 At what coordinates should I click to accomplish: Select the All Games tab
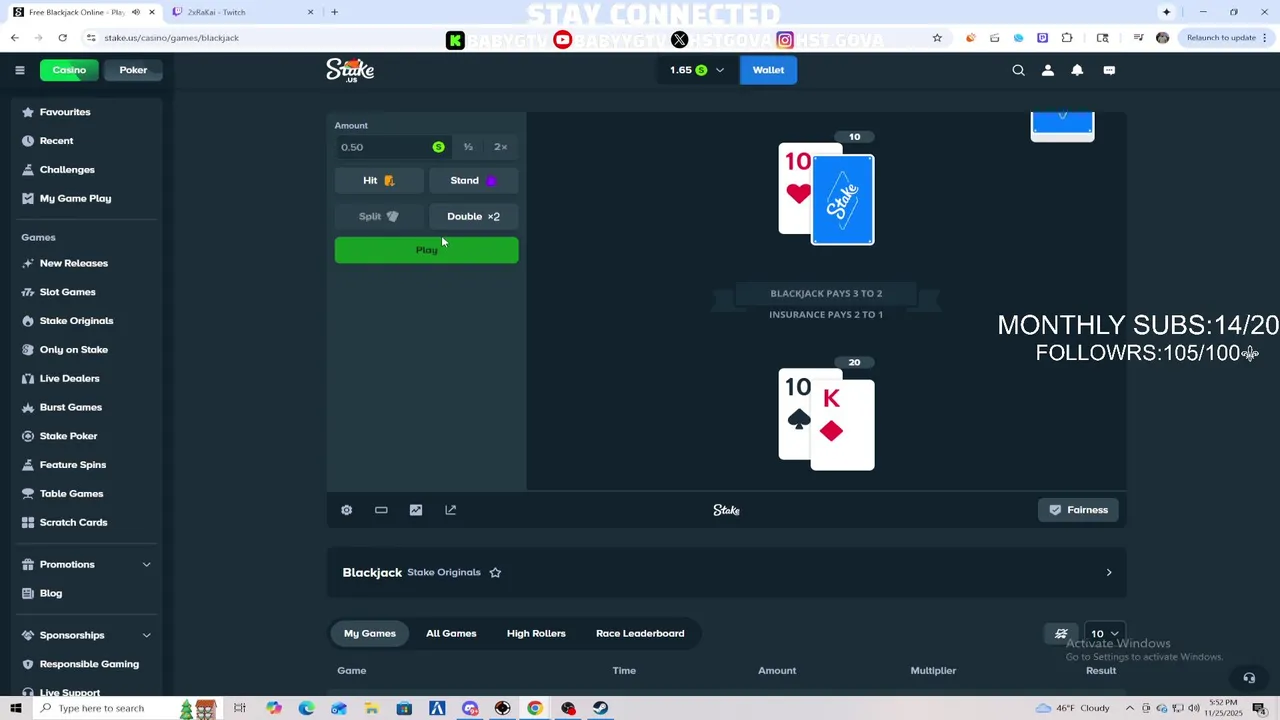[451, 633]
